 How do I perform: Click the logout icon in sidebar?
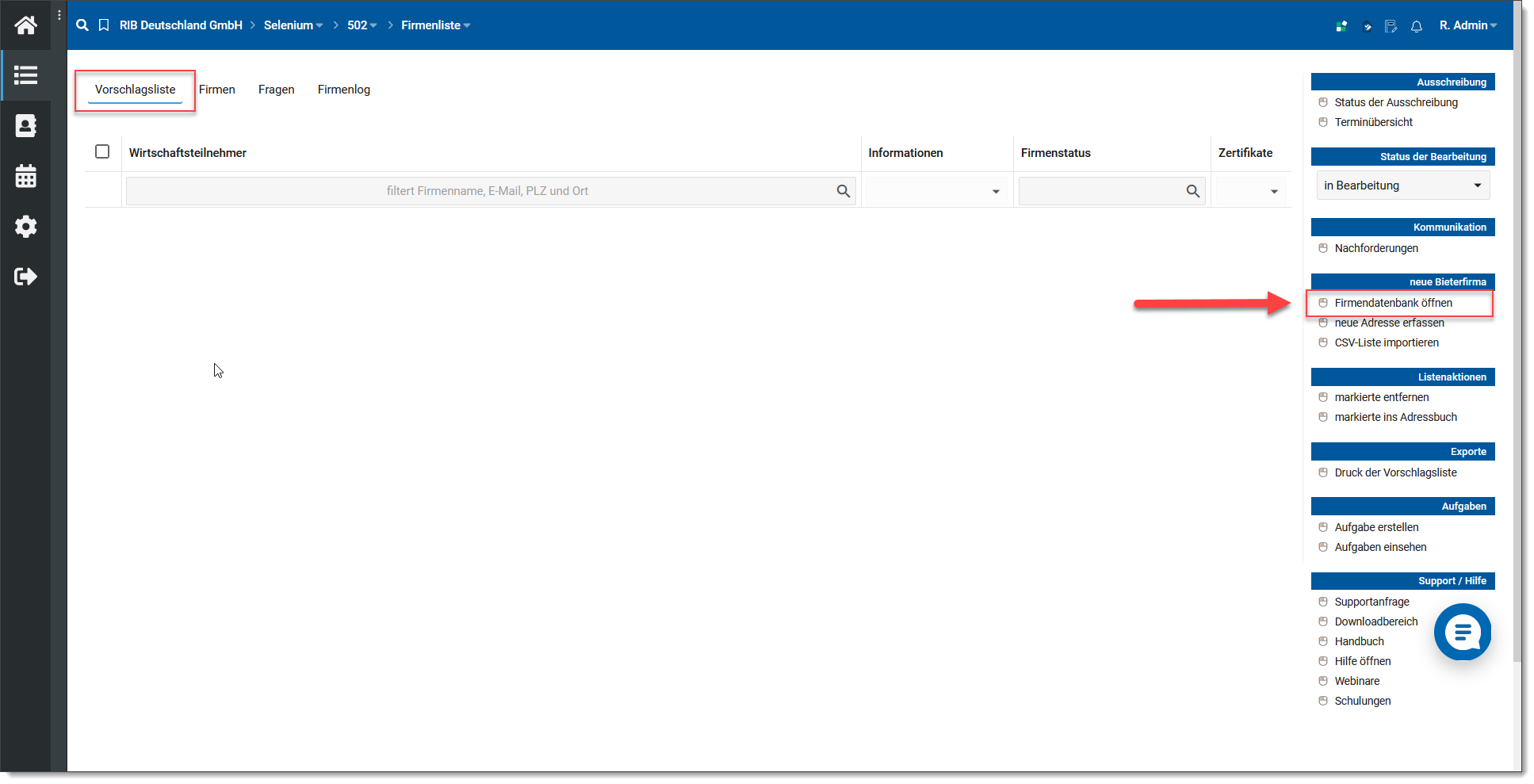point(25,277)
